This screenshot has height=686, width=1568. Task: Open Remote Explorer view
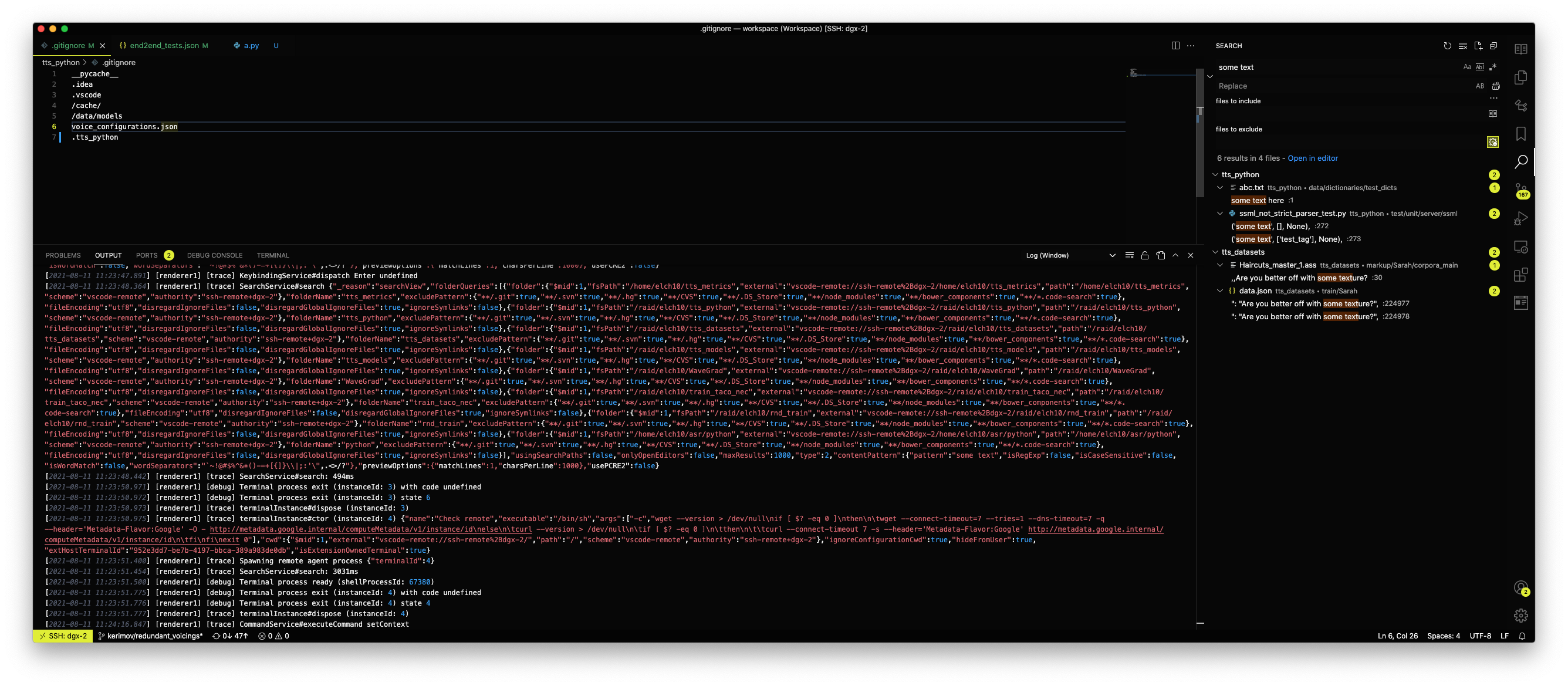pyautogui.click(x=1520, y=246)
